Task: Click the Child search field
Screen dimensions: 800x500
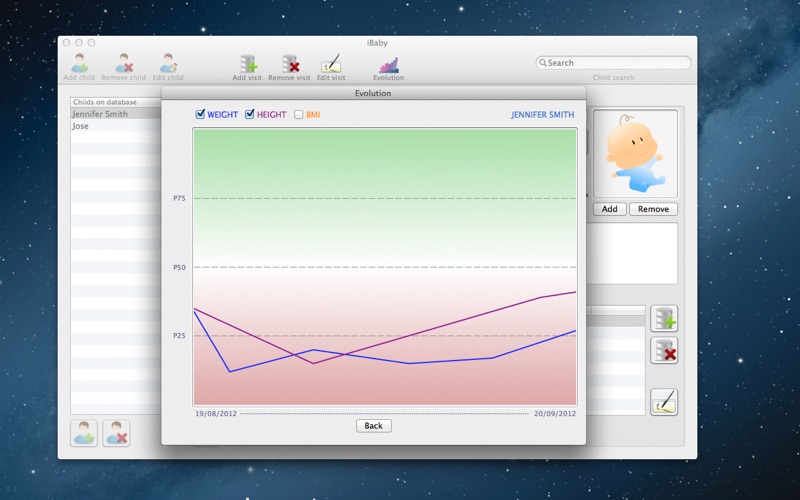Action: [x=614, y=63]
